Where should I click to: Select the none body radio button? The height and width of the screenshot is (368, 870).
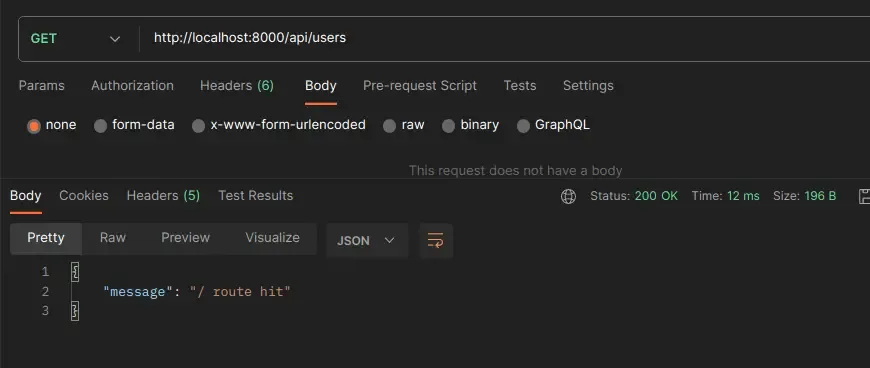click(x=34, y=126)
